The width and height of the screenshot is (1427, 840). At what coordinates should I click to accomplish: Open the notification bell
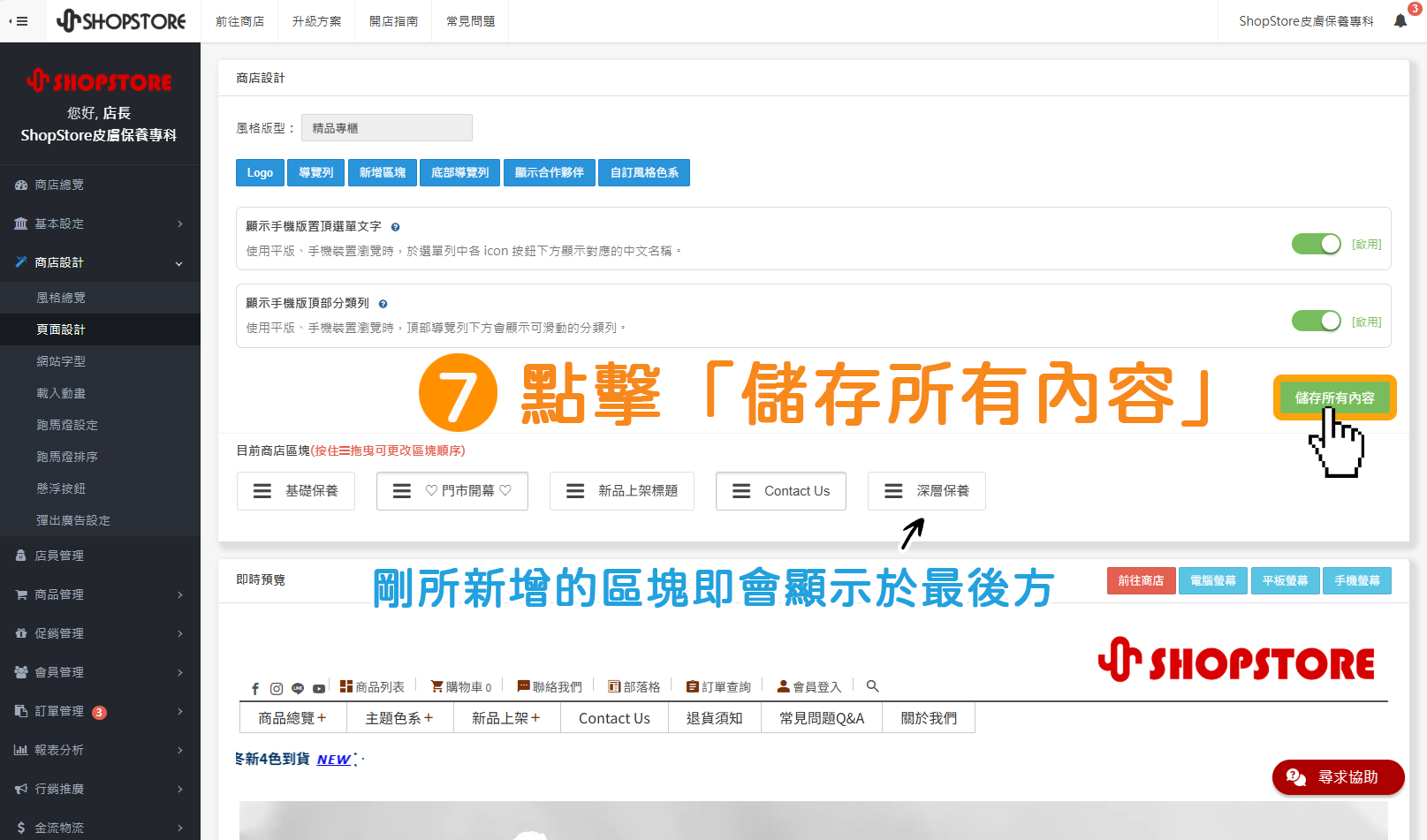click(1400, 21)
